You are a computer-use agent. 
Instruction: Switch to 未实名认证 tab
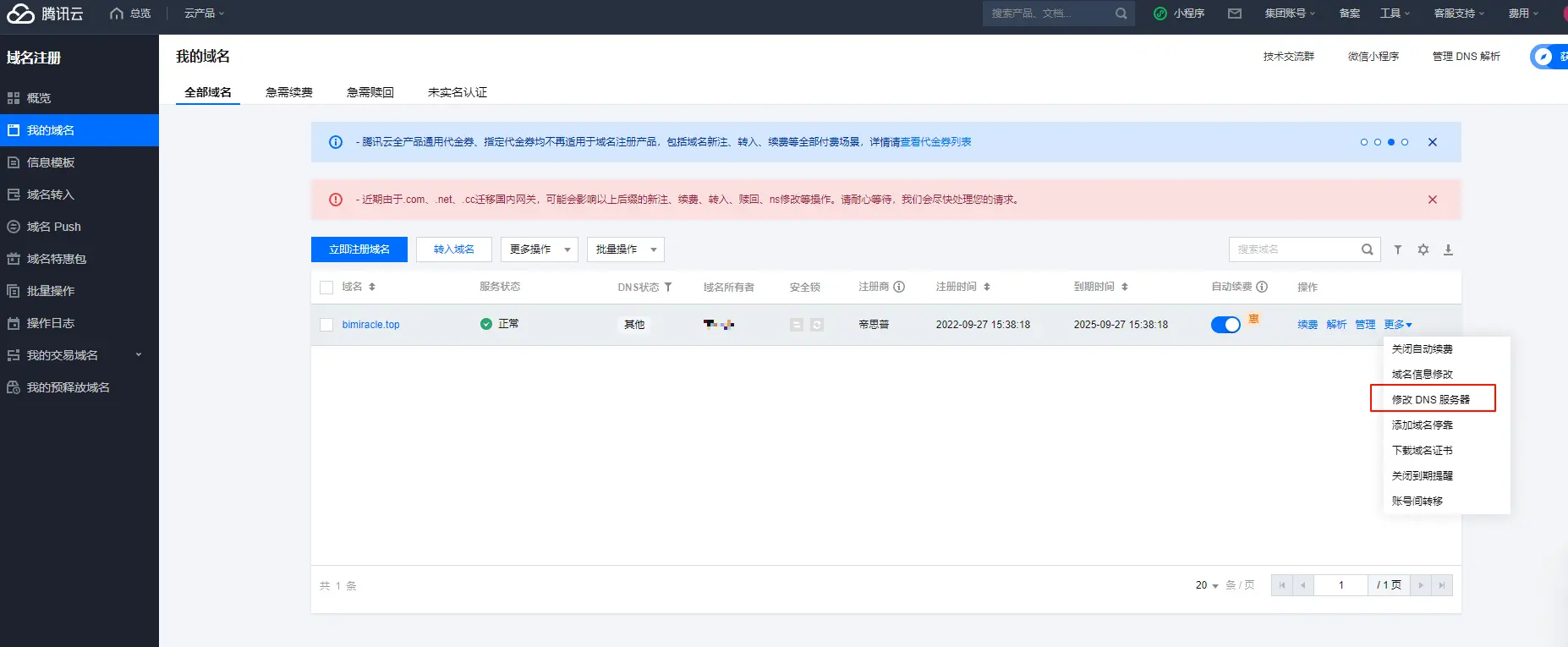click(458, 92)
